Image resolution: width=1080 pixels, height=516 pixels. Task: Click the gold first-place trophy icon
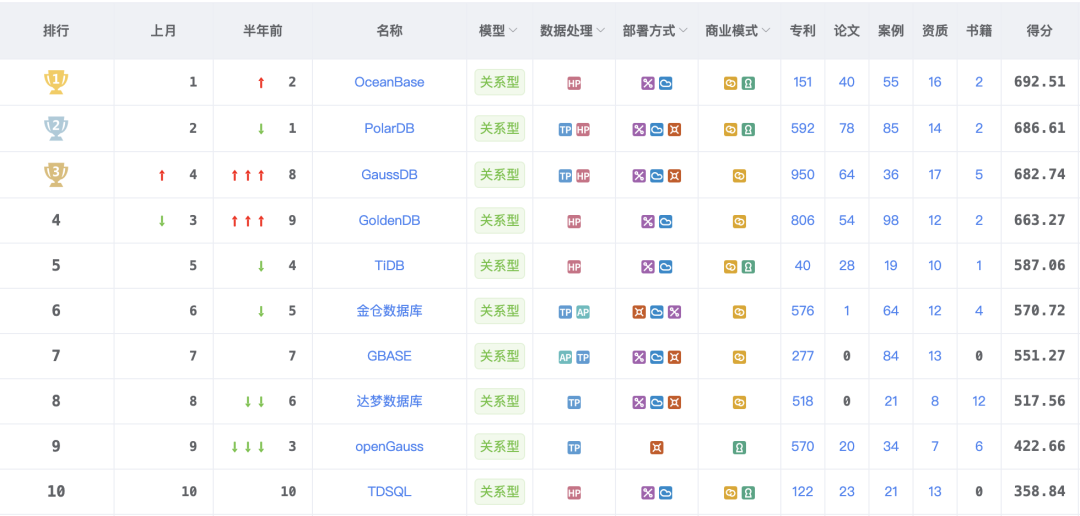click(x=56, y=82)
